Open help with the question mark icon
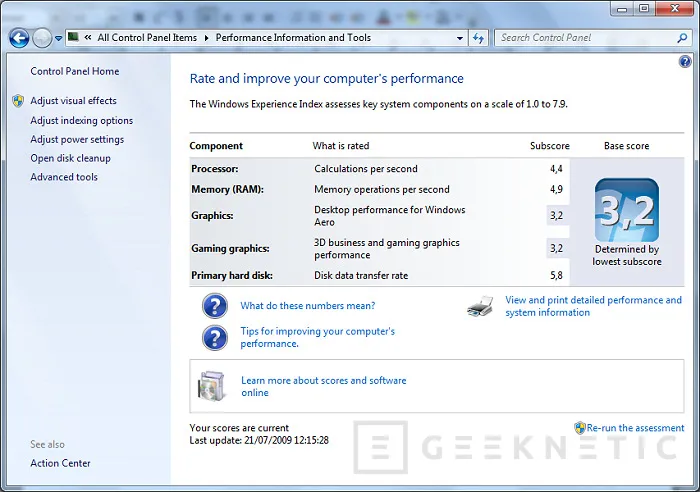 [685, 61]
